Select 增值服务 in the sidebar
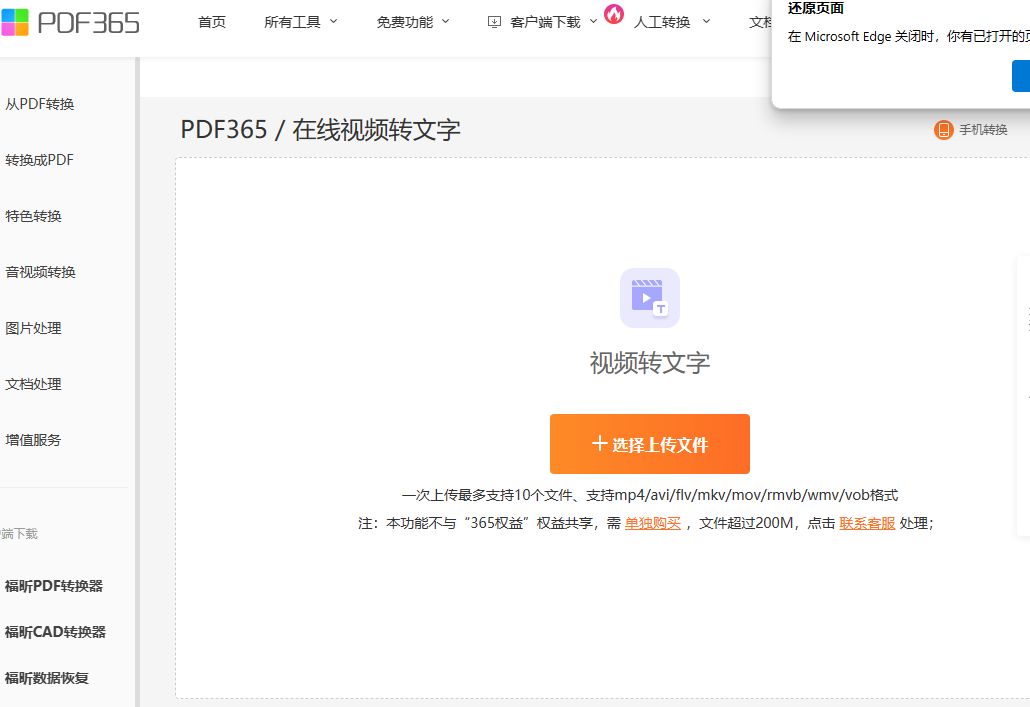Screen dimensions: 1030x707 34,440
